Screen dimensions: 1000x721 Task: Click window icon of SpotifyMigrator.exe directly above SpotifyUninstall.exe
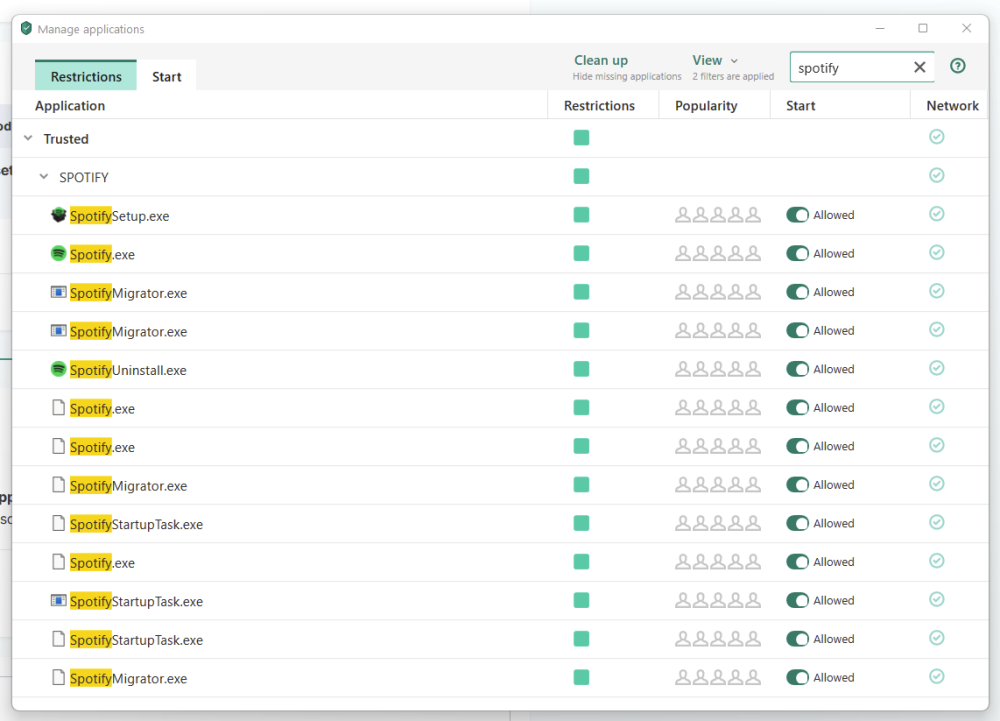[x=59, y=331]
